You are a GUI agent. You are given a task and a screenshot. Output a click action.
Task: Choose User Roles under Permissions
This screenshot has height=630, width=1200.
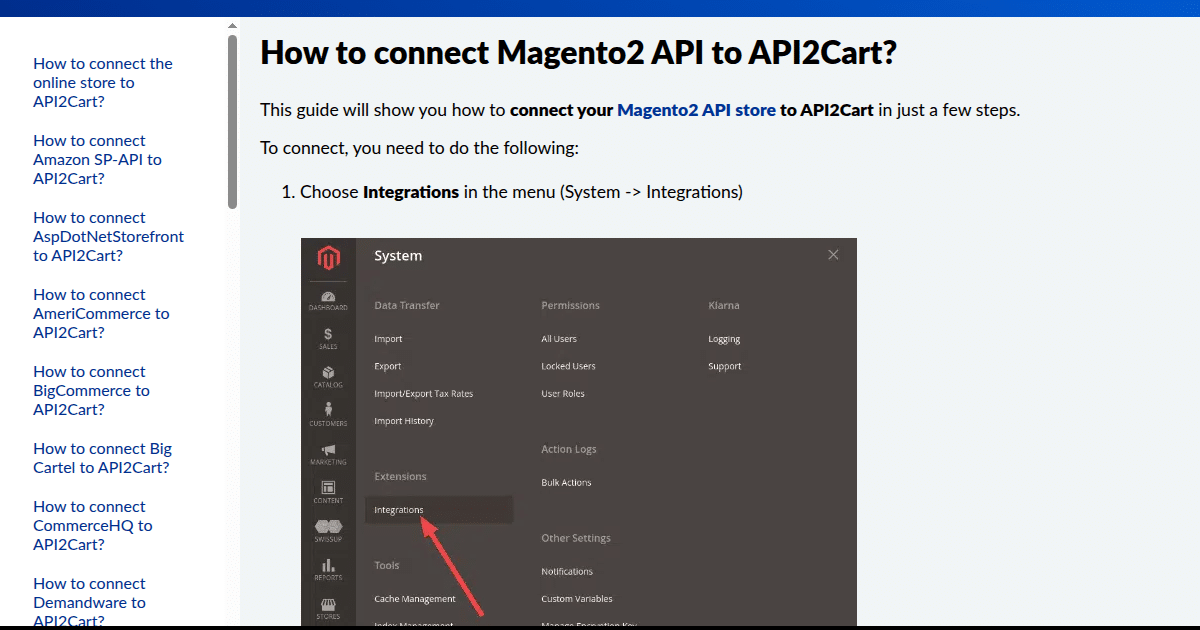[x=563, y=394]
